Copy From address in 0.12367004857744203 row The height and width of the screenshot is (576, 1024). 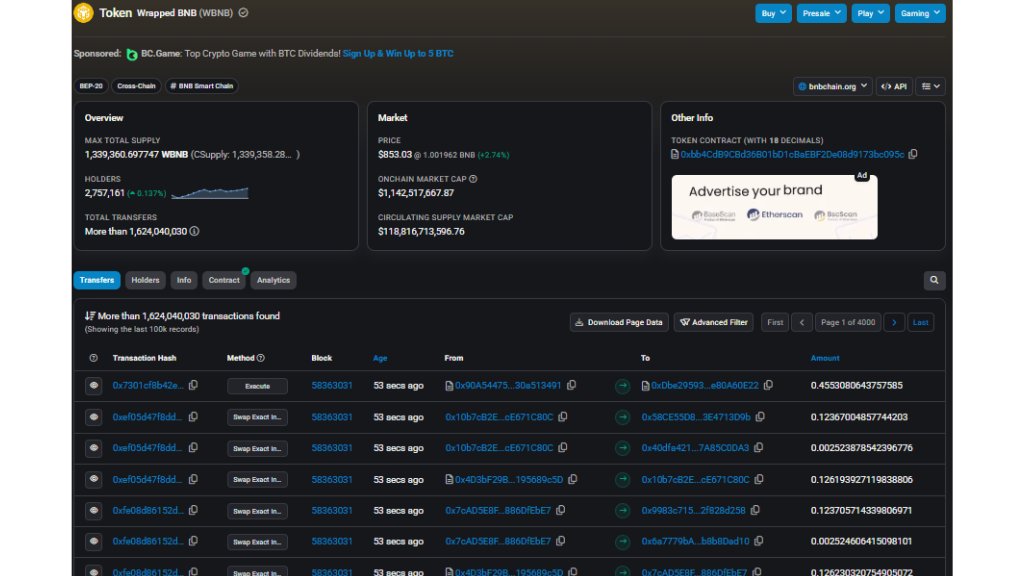click(x=563, y=417)
